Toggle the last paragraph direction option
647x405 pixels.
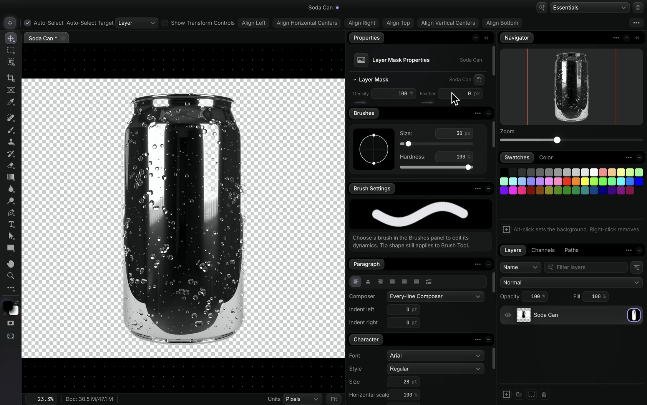(429, 282)
